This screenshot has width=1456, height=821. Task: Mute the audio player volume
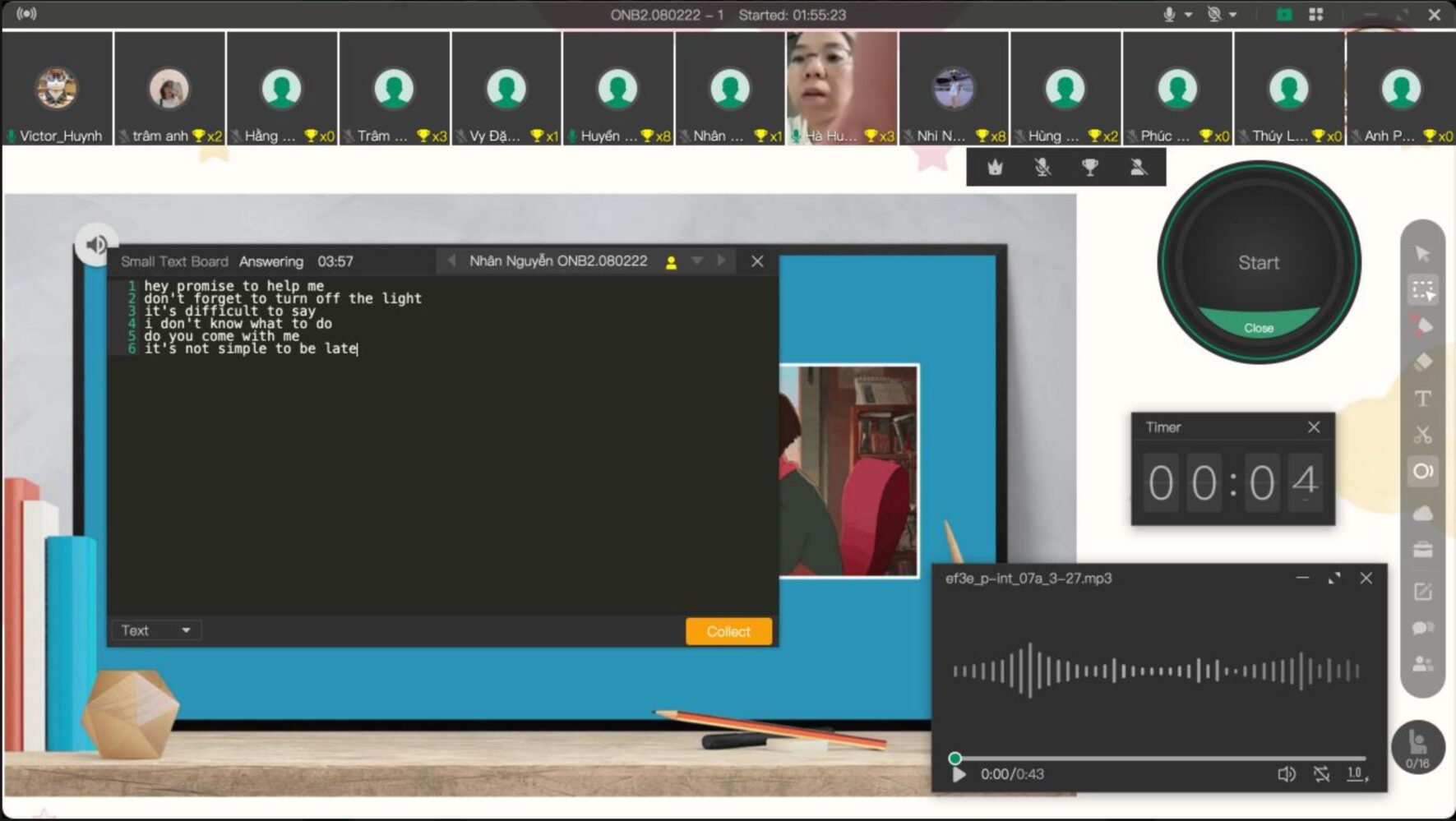1286,774
